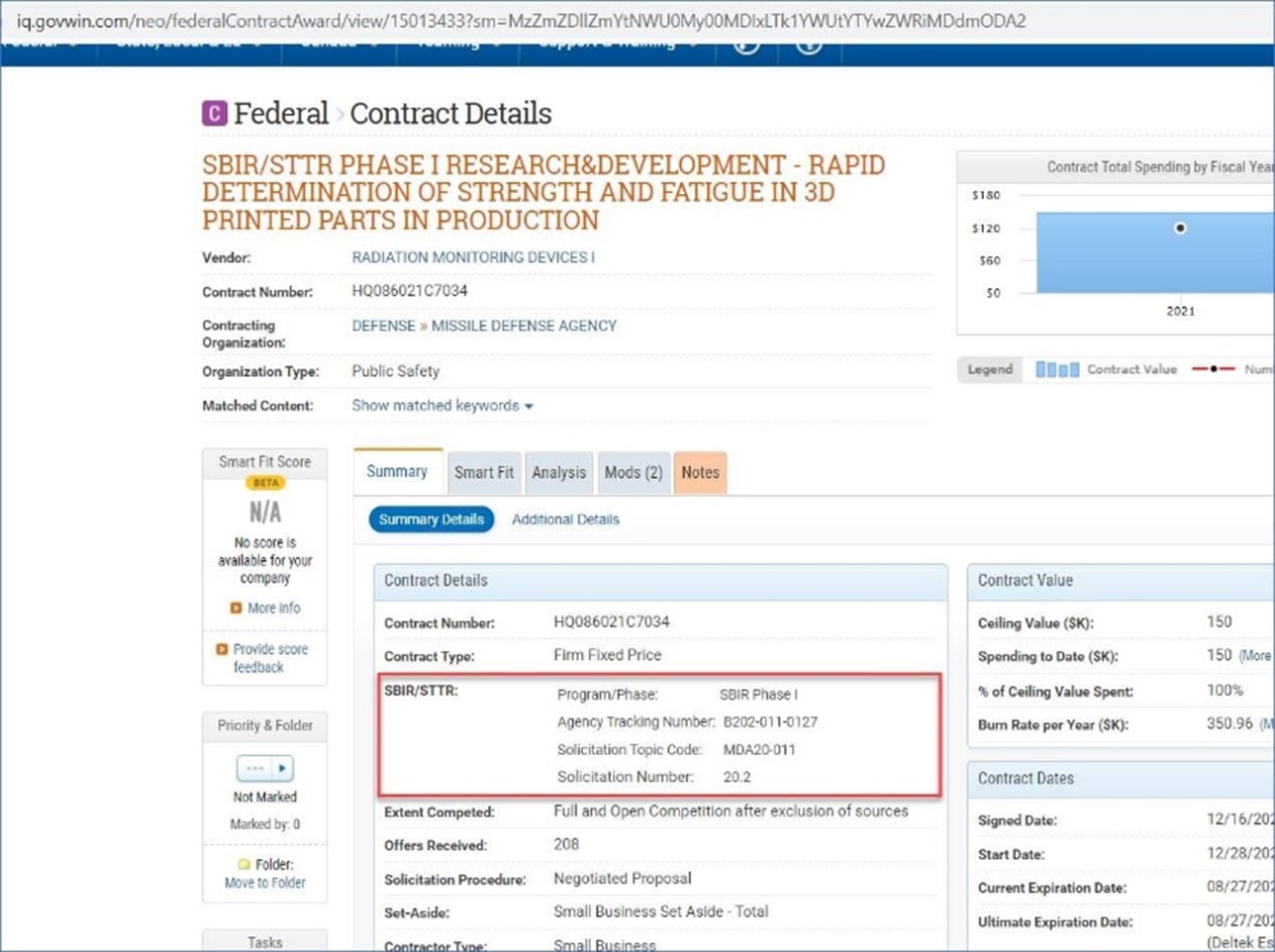Screen dimensions: 1275x952
Task: Open the Summary tab
Action: 397,472
